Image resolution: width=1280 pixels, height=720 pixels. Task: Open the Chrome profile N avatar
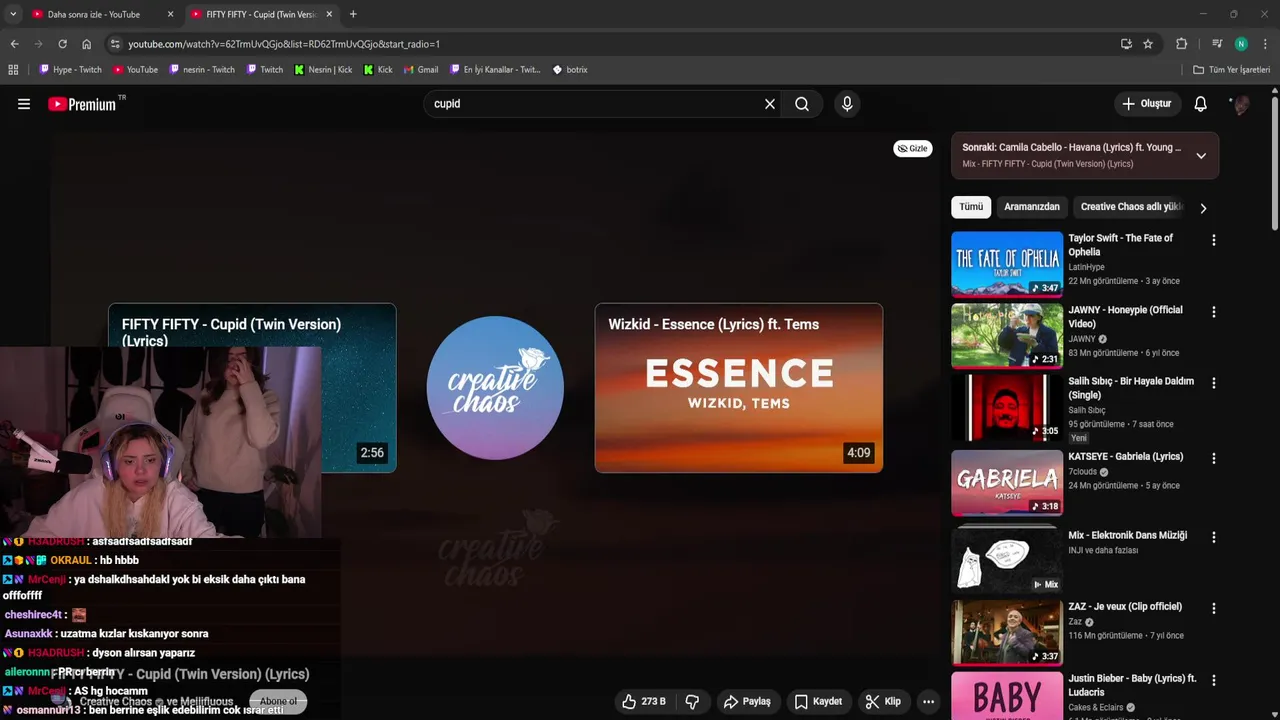pyautogui.click(x=1241, y=44)
